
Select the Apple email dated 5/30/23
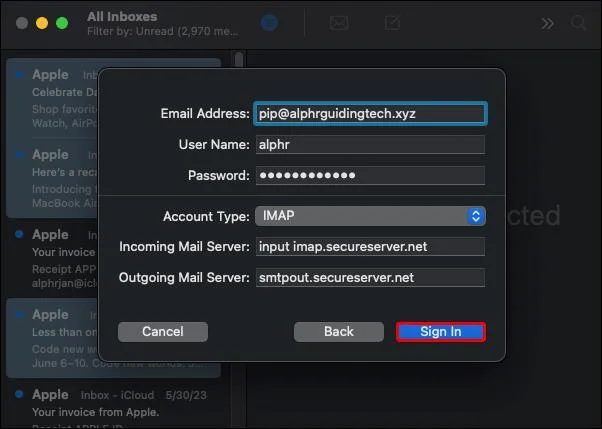[113, 405]
